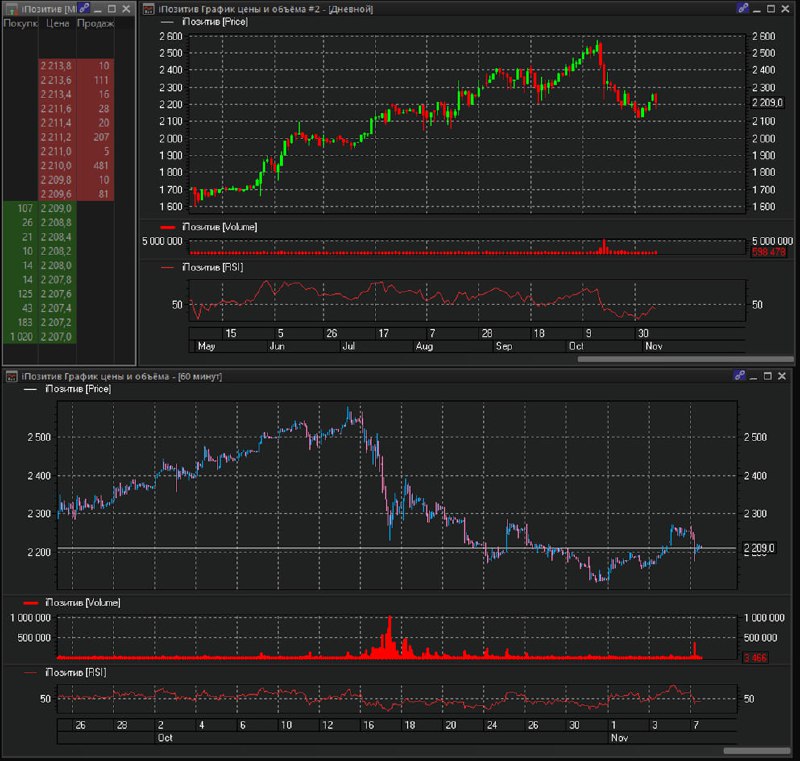The width and height of the screenshot is (800, 761).
Task: Click the link icon in the order book title bar
Action: coord(84,8)
